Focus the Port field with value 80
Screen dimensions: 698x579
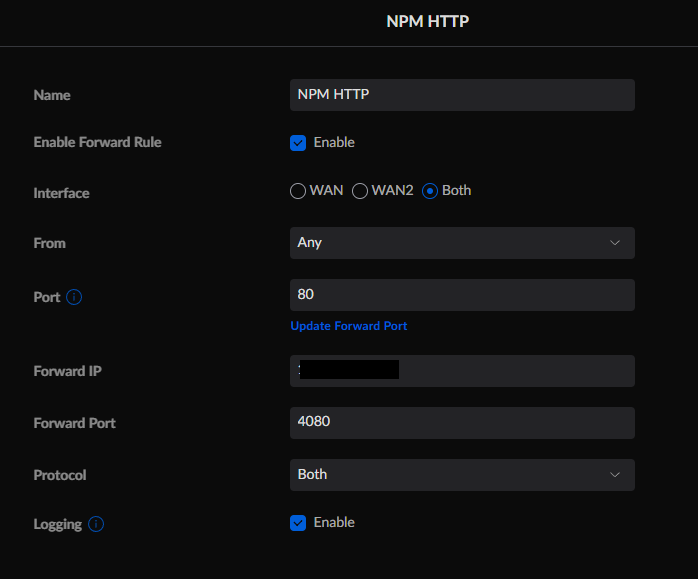pos(461,295)
